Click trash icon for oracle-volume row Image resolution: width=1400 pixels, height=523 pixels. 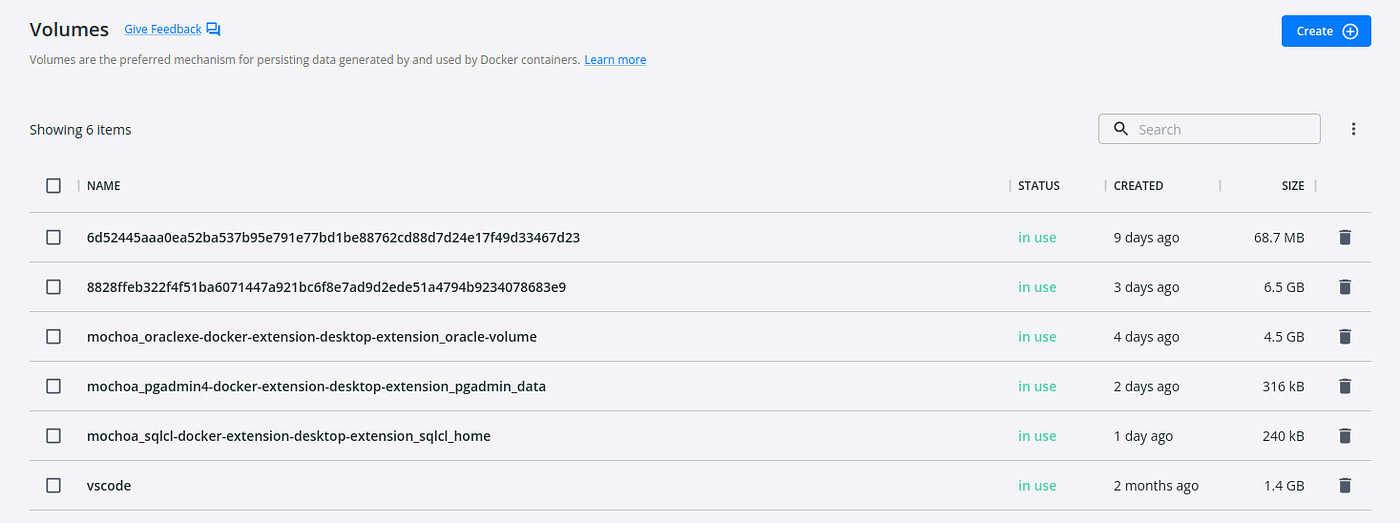coord(1344,337)
